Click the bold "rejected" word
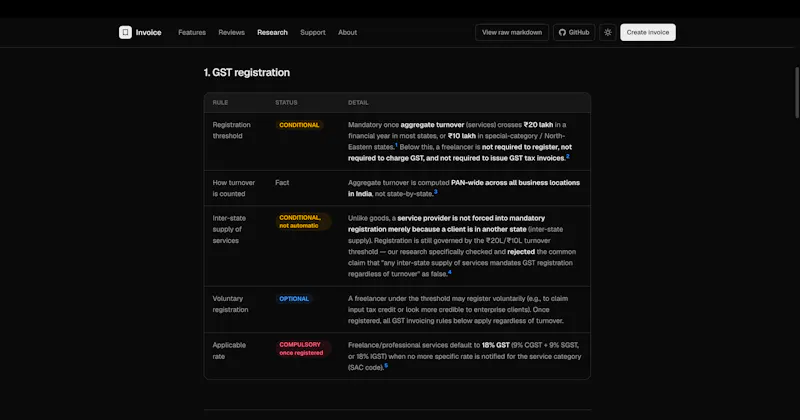Image resolution: width=800 pixels, height=420 pixels. tap(521, 252)
